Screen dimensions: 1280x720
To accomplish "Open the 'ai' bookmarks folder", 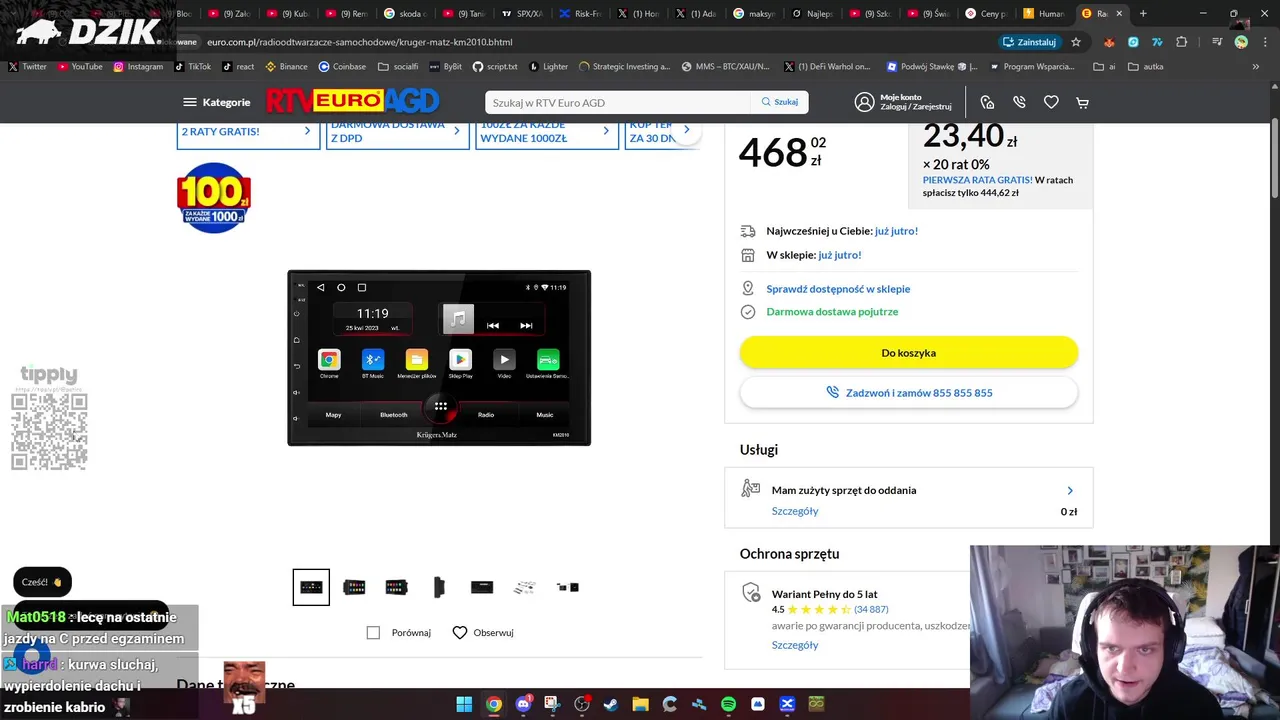I will [1104, 67].
